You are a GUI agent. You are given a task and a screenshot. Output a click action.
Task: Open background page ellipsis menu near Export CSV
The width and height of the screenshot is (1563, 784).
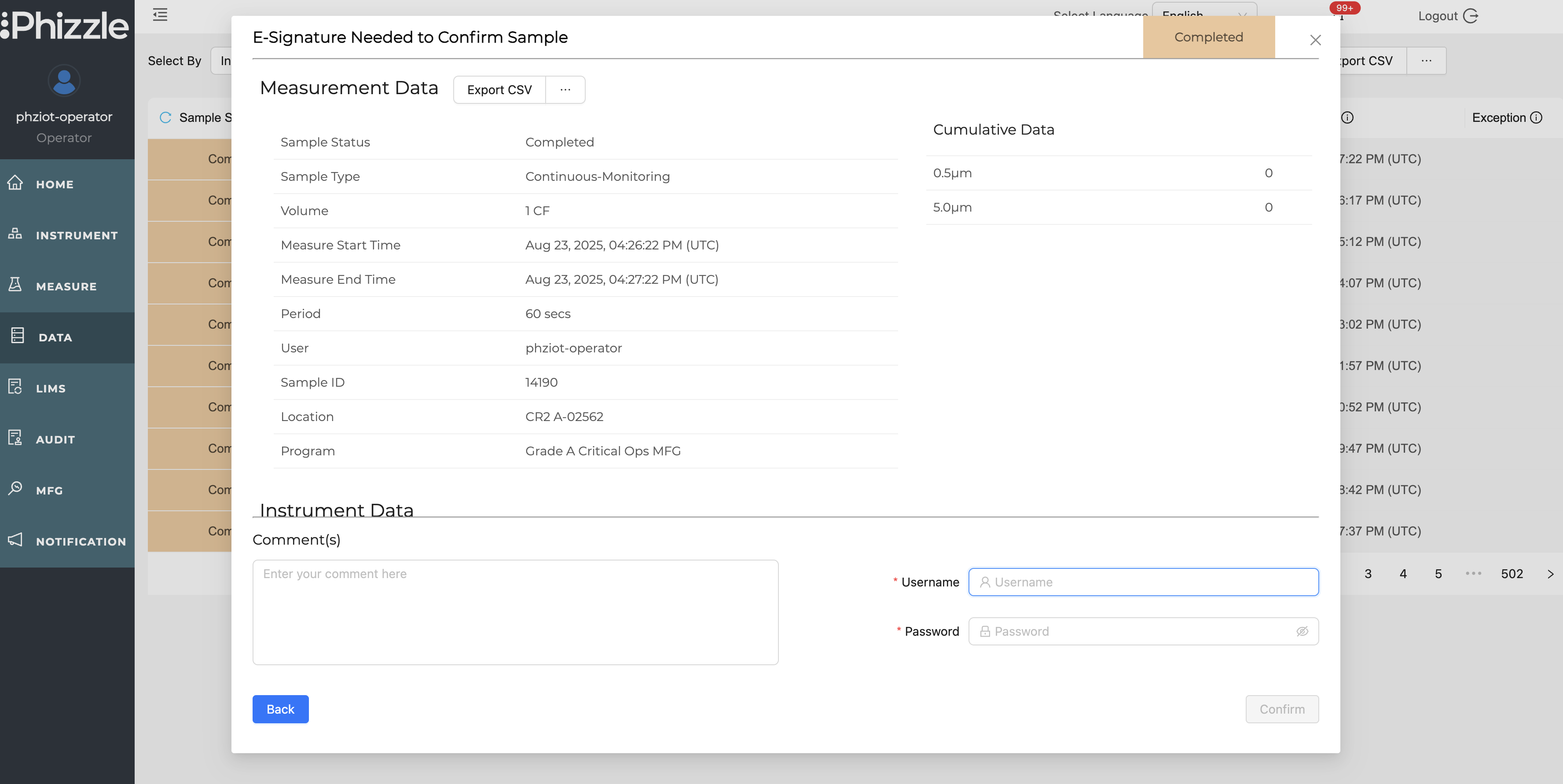tap(1426, 61)
